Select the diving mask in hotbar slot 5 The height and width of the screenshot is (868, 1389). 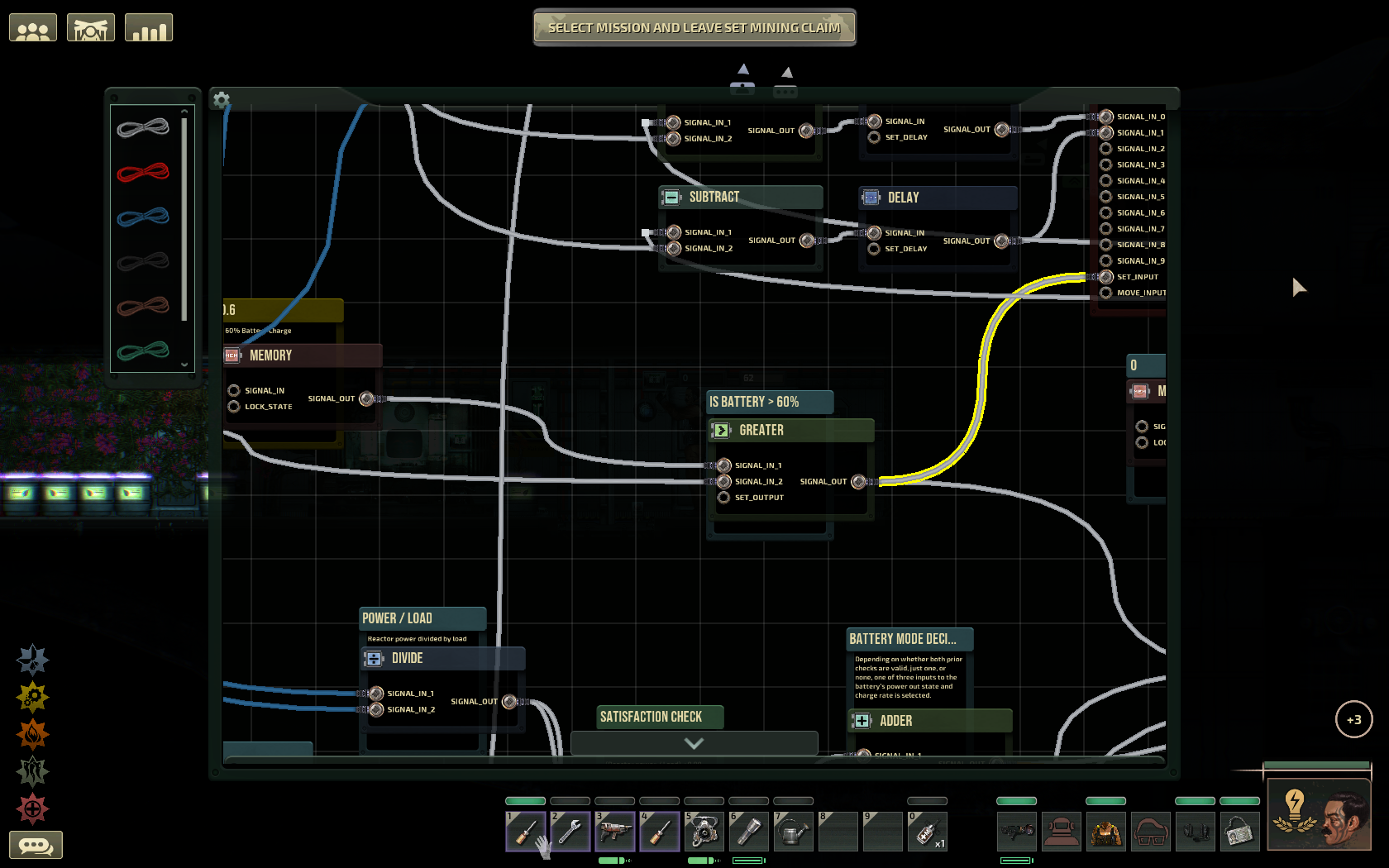[704, 831]
